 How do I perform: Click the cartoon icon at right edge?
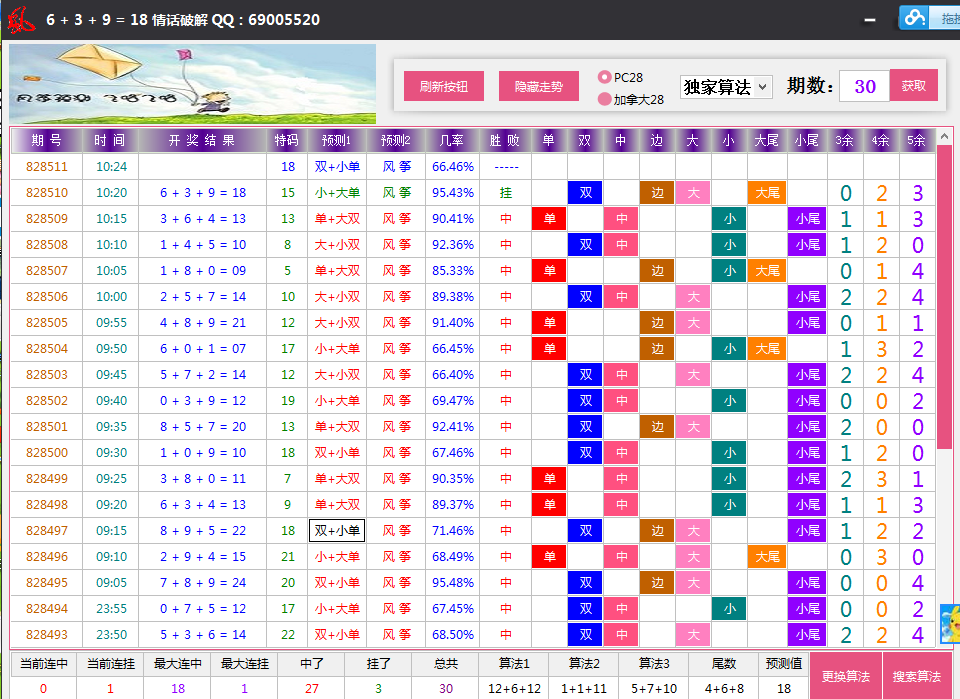coord(949,625)
